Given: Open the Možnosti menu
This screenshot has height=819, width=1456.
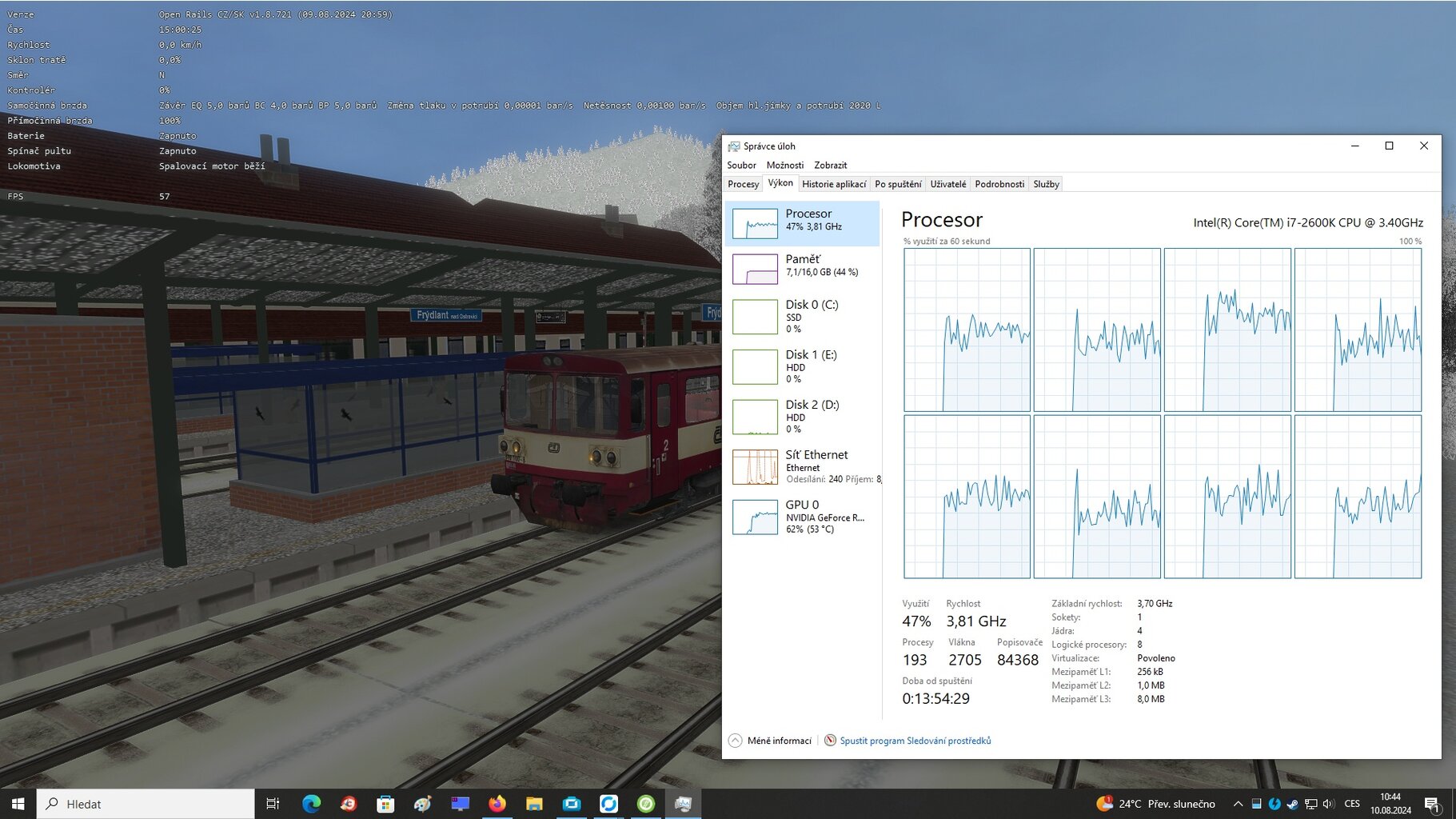Looking at the screenshot, I should (x=784, y=165).
